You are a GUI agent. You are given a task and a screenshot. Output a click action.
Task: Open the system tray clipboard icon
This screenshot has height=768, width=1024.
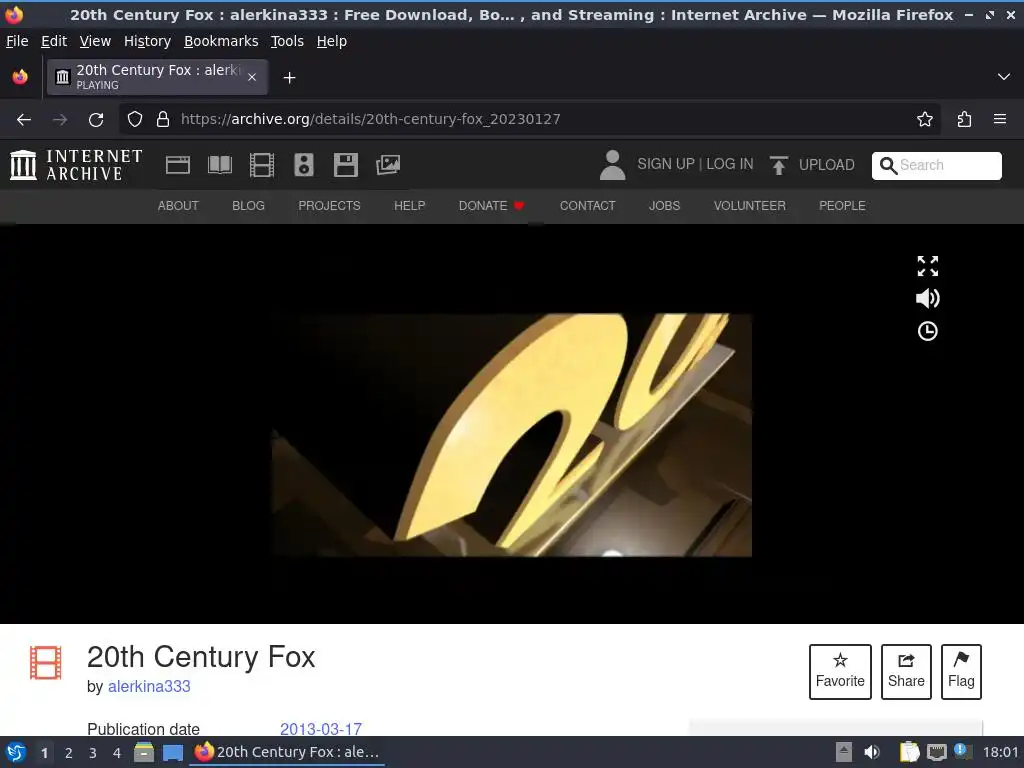tap(909, 752)
